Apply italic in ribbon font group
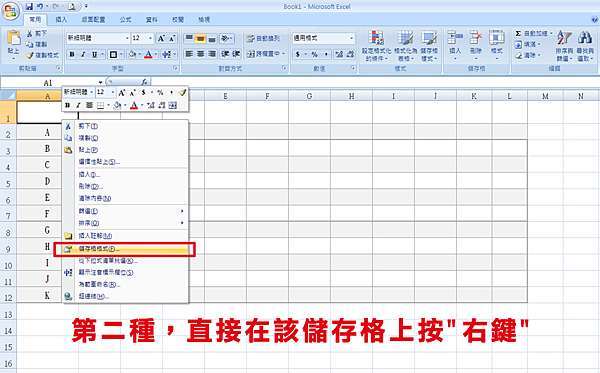This screenshot has height=373, width=600. [83, 54]
